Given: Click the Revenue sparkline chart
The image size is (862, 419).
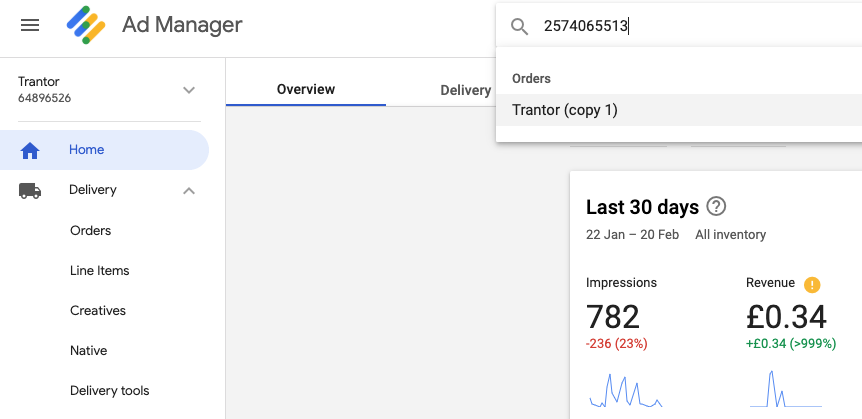Looking at the screenshot, I should (x=786, y=389).
